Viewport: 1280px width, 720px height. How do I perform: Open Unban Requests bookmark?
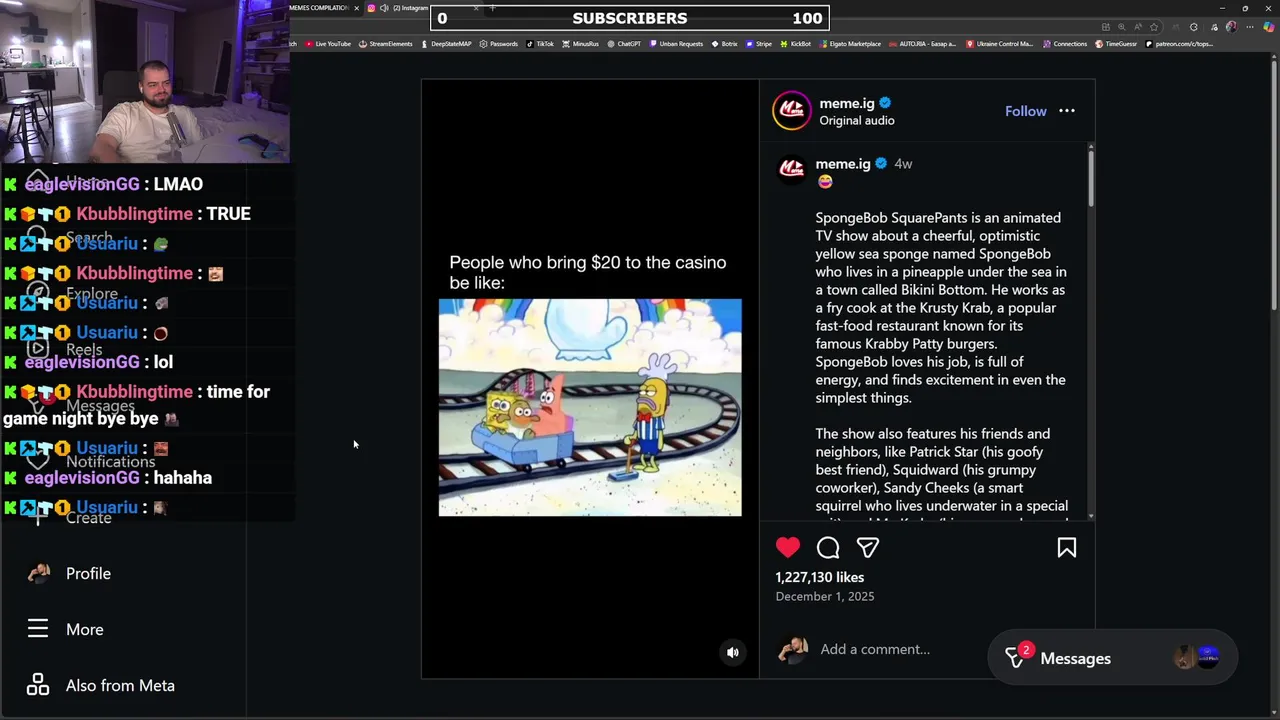pyautogui.click(x=676, y=44)
